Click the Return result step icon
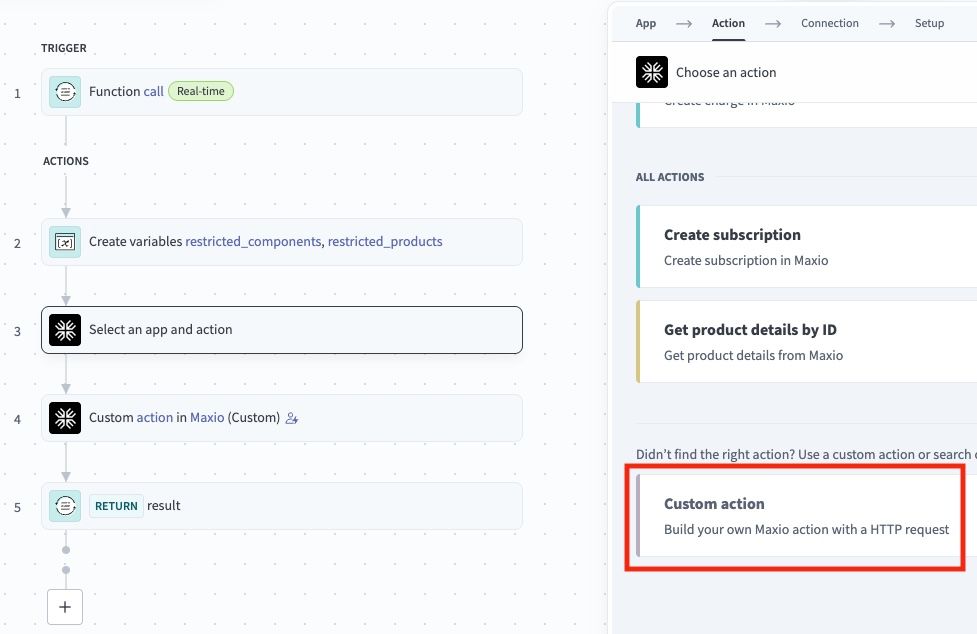Viewport: 977px width, 634px height. (65, 506)
